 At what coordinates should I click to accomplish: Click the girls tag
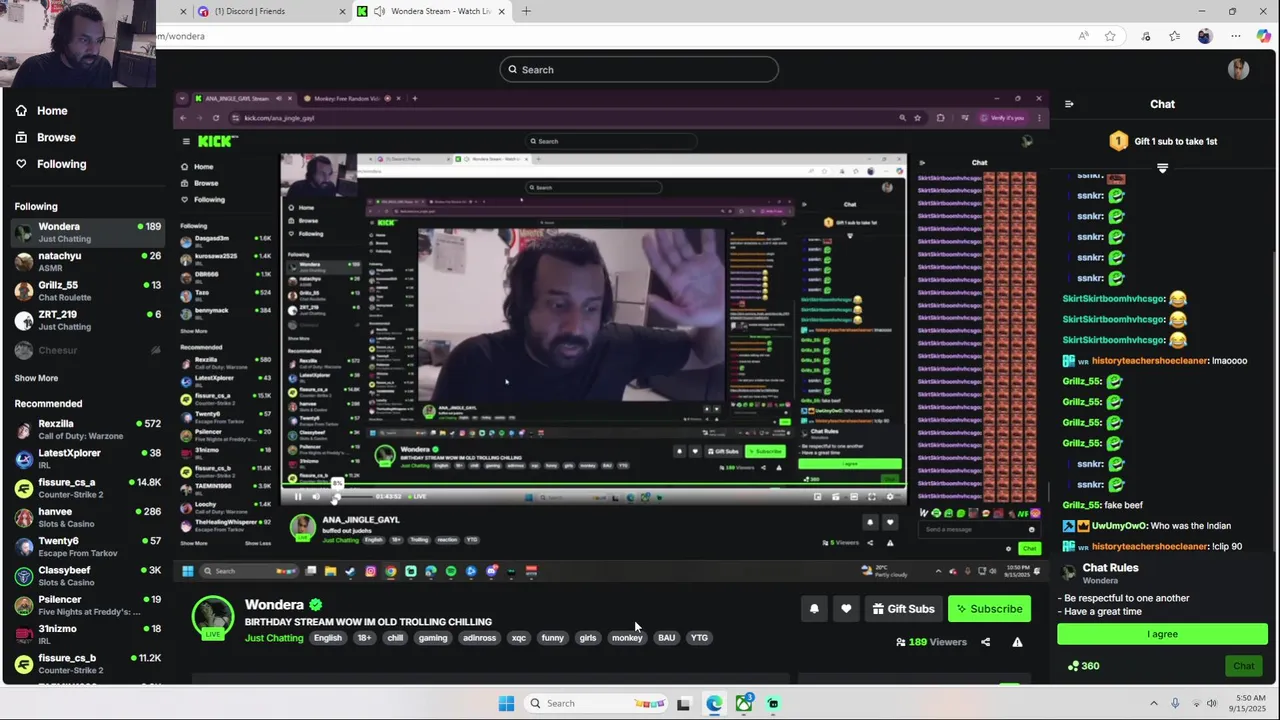click(x=588, y=638)
